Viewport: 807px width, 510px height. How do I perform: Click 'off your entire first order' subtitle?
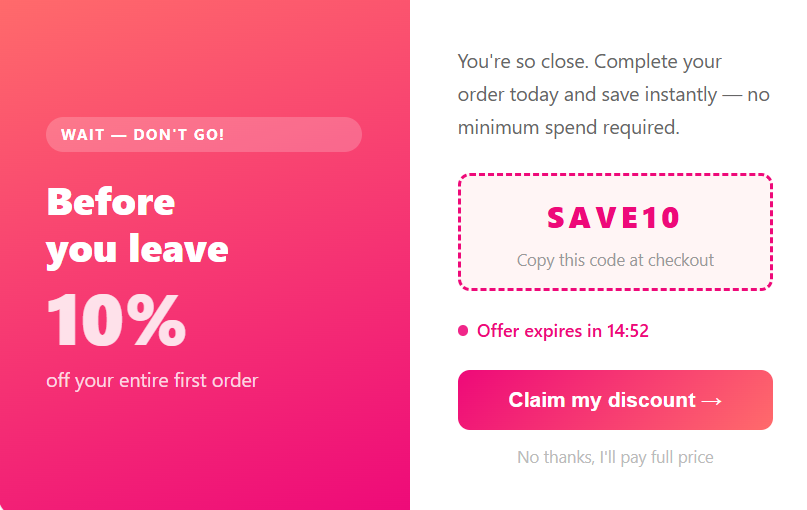click(152, 381)
